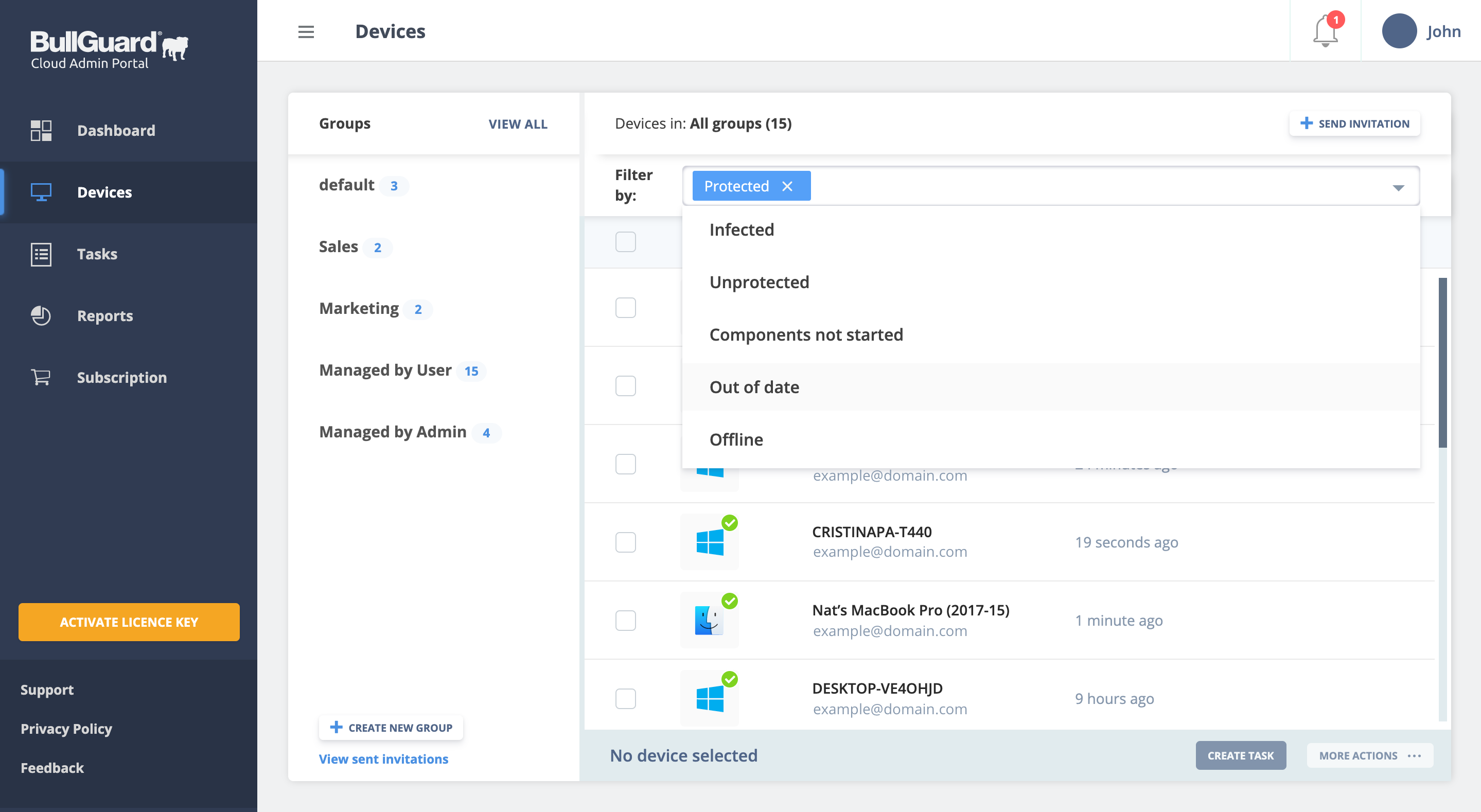Click the Subscription cart icon
1481x812 pixels.
tap(41, 377)
